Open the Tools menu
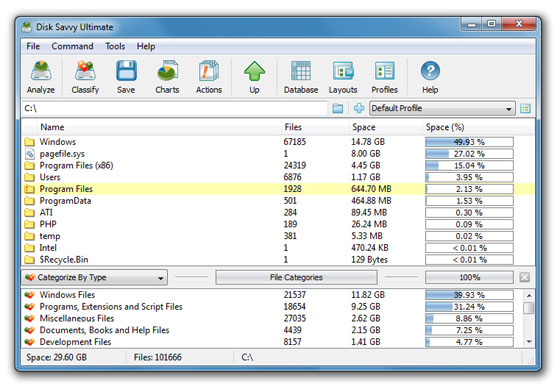560x392 pixels. pos(115,46)
